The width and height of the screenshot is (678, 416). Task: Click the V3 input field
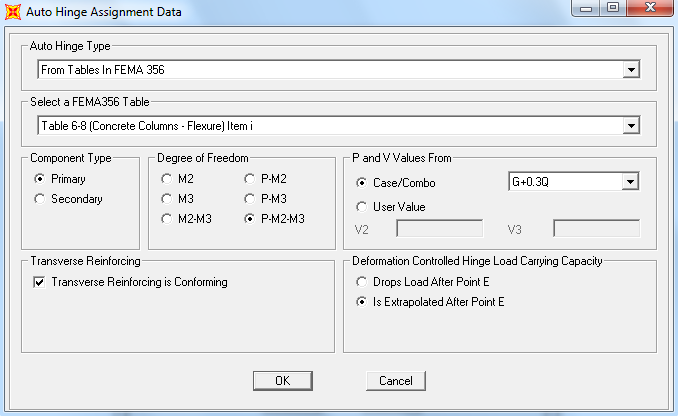coord(596,228)
